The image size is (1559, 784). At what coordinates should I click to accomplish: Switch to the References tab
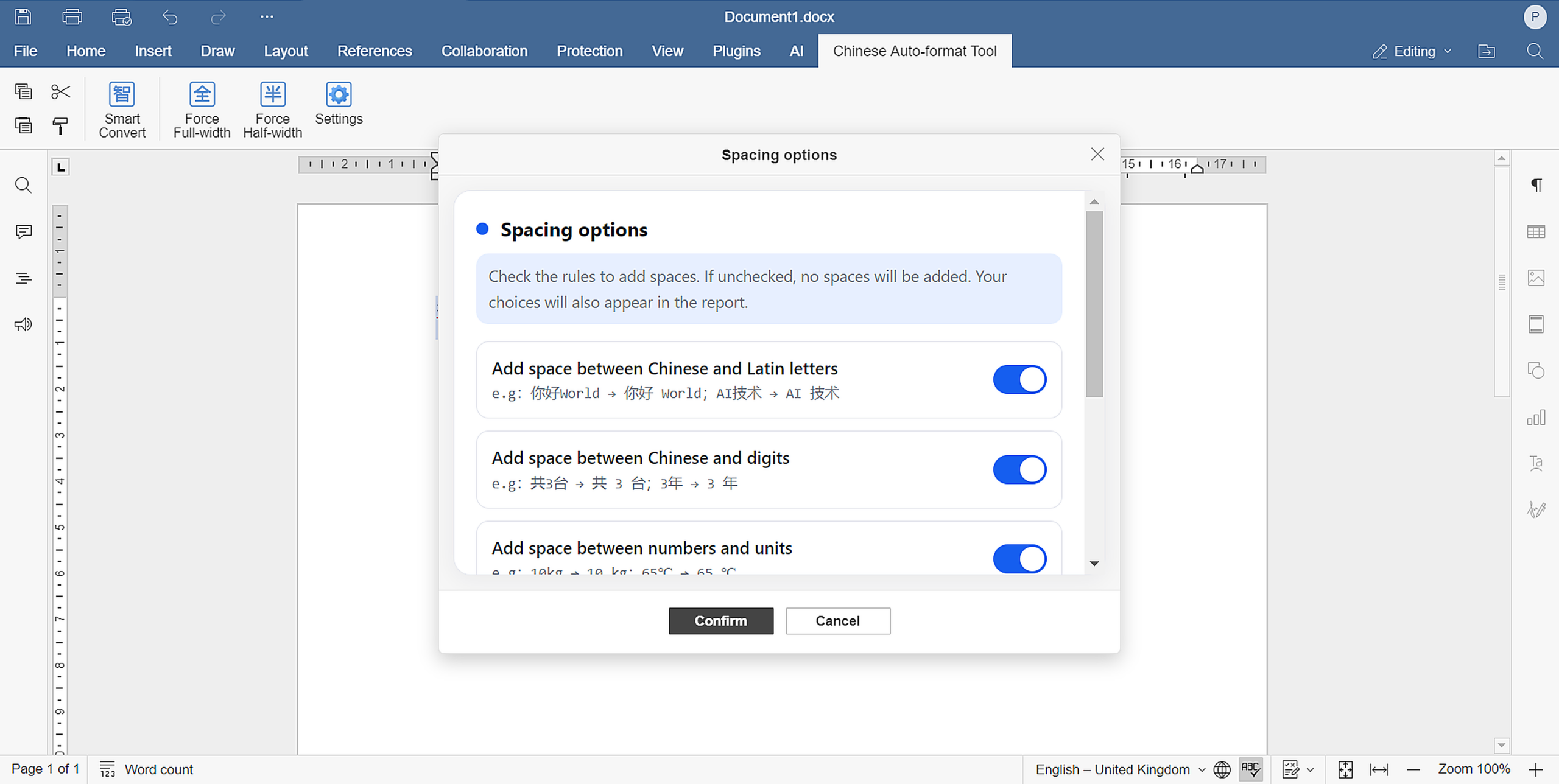[375, 51]
